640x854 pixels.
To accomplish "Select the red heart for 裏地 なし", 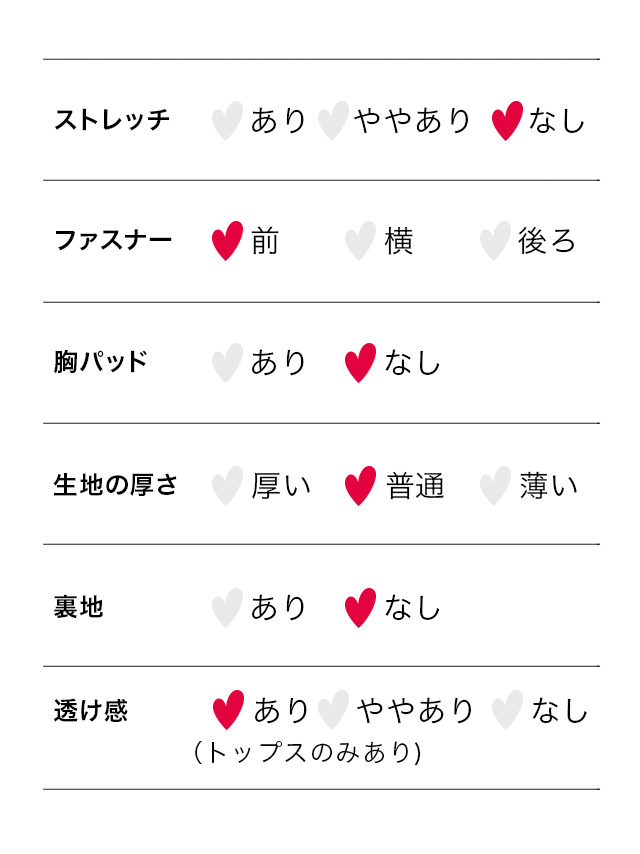I will (x=360, y=608).
